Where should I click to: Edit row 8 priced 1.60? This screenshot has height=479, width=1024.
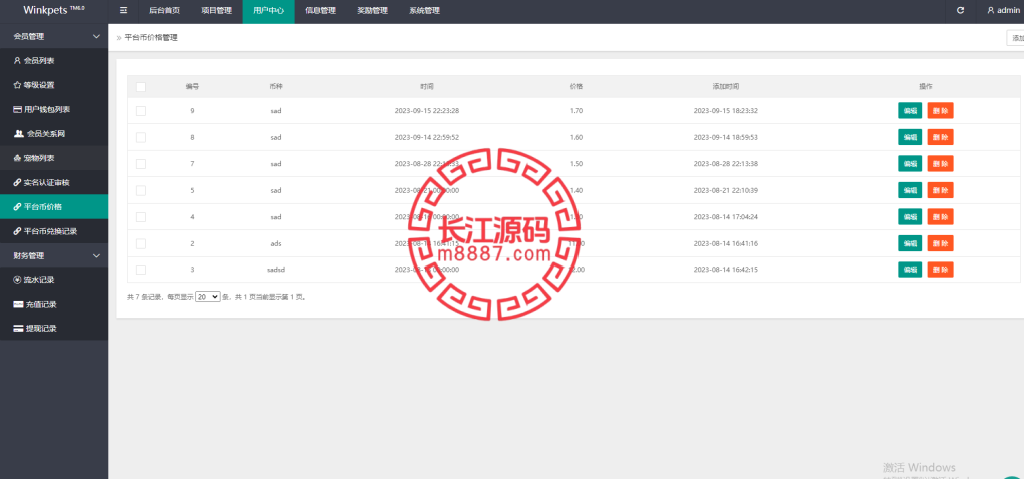point(910,137)
